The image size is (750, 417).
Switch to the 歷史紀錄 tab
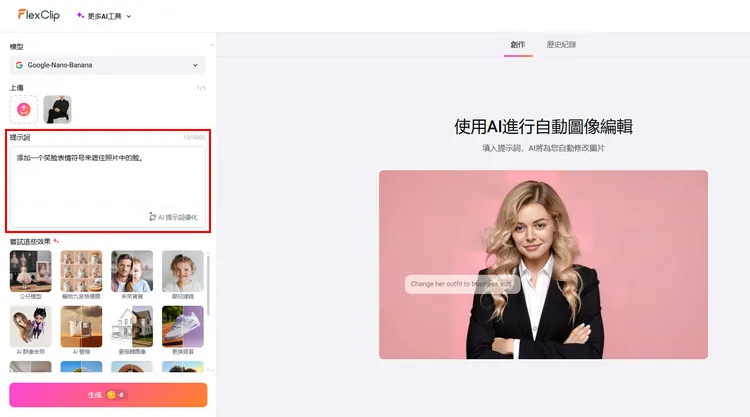pyautogui.click(x=561, y=45)
